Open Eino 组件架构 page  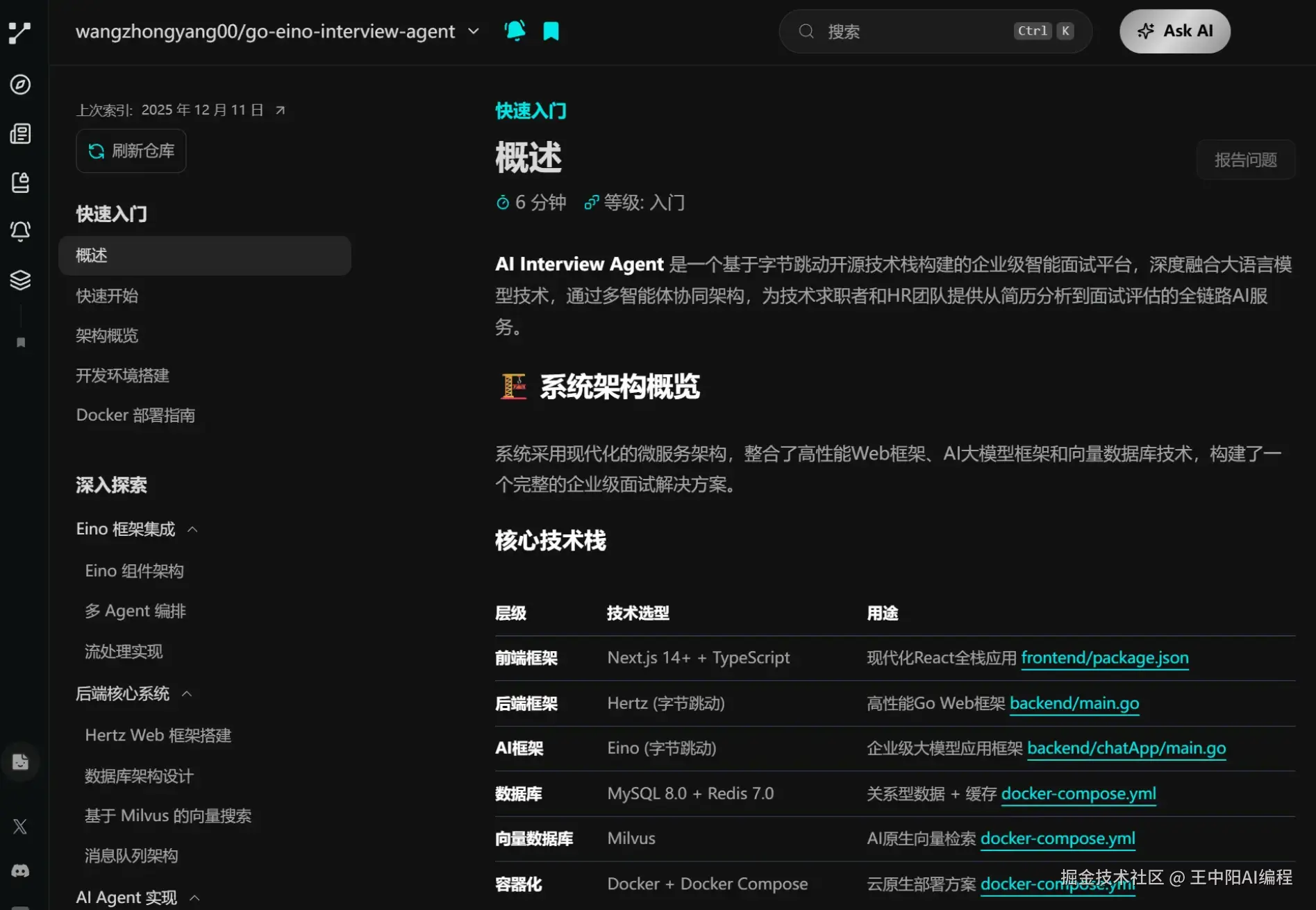click(x=134, y=571)
